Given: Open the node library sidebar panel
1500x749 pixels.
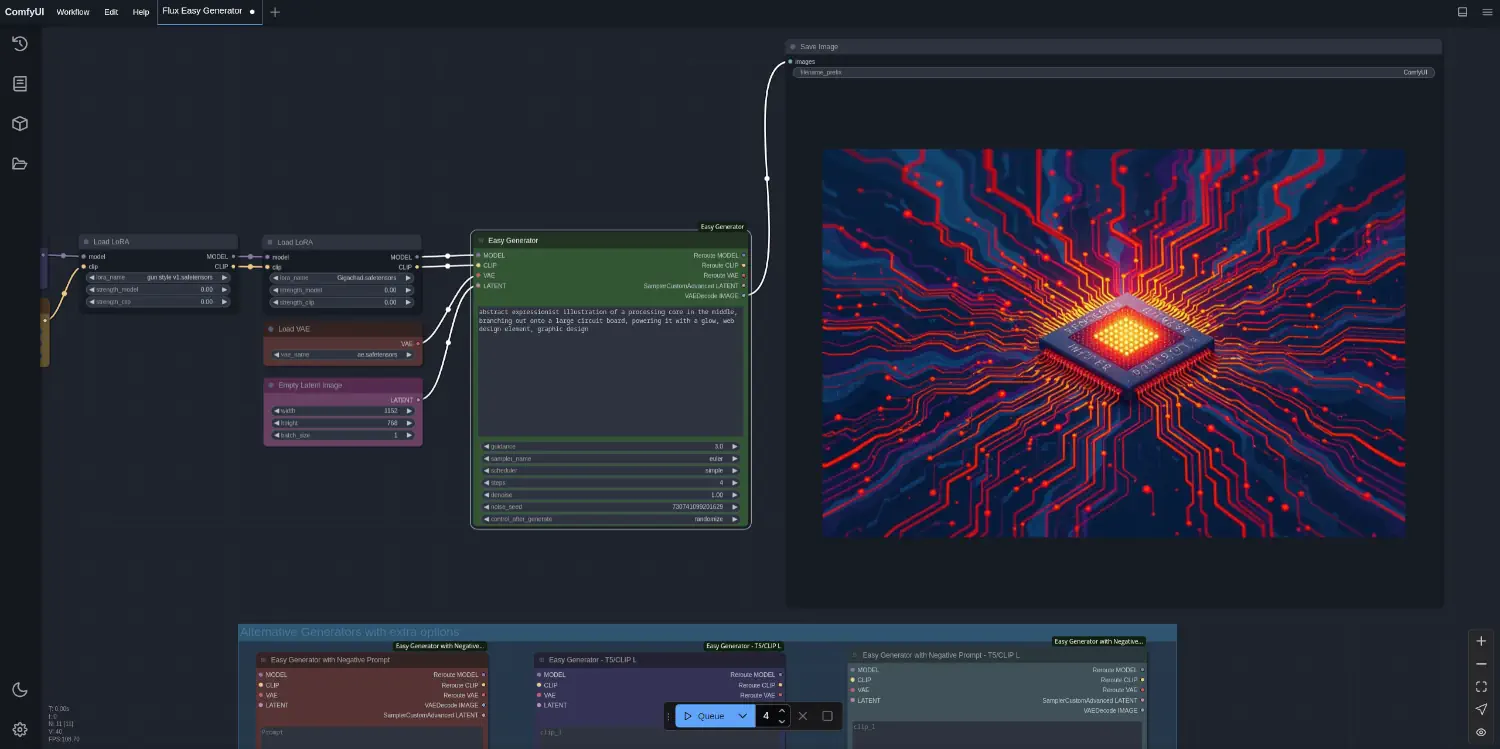Looking at the screenshot, I should click(x=19, y=83).
